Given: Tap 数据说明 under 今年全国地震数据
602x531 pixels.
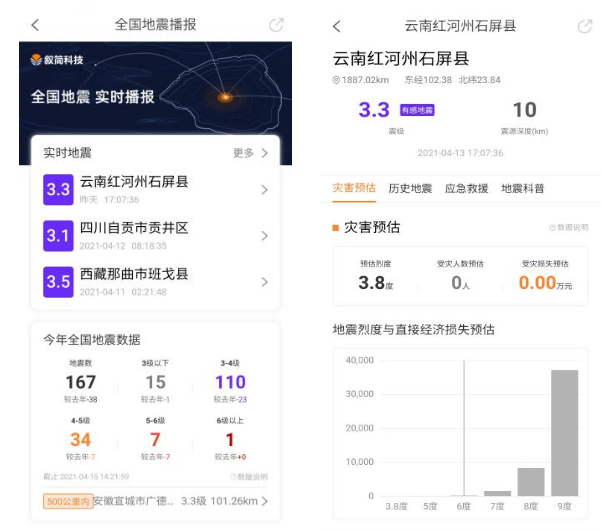Looking at the screenshot, I should tap(248, 477).
